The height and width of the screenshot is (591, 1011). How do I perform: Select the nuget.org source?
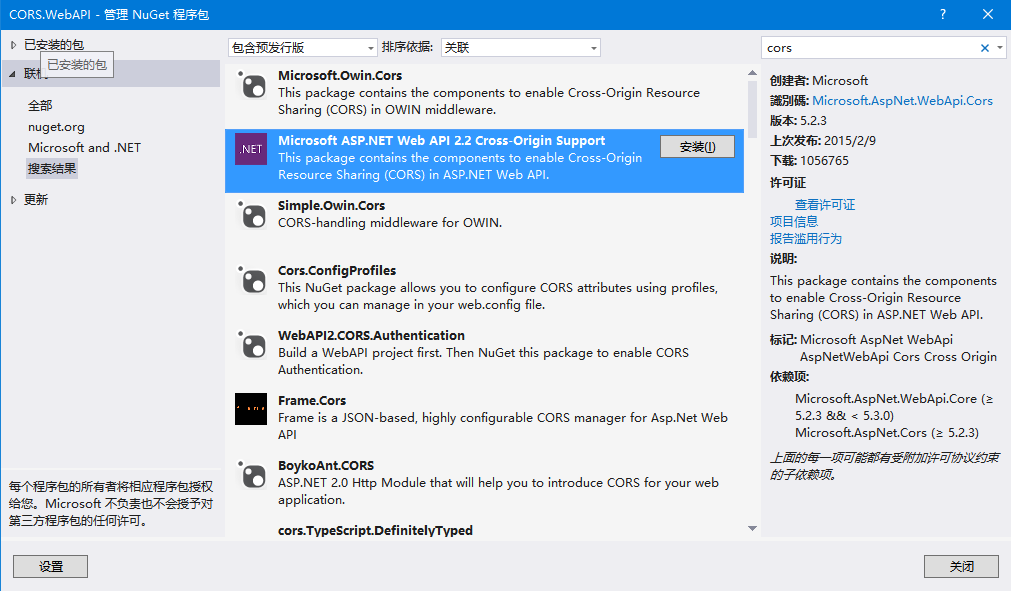pos(56,127)
